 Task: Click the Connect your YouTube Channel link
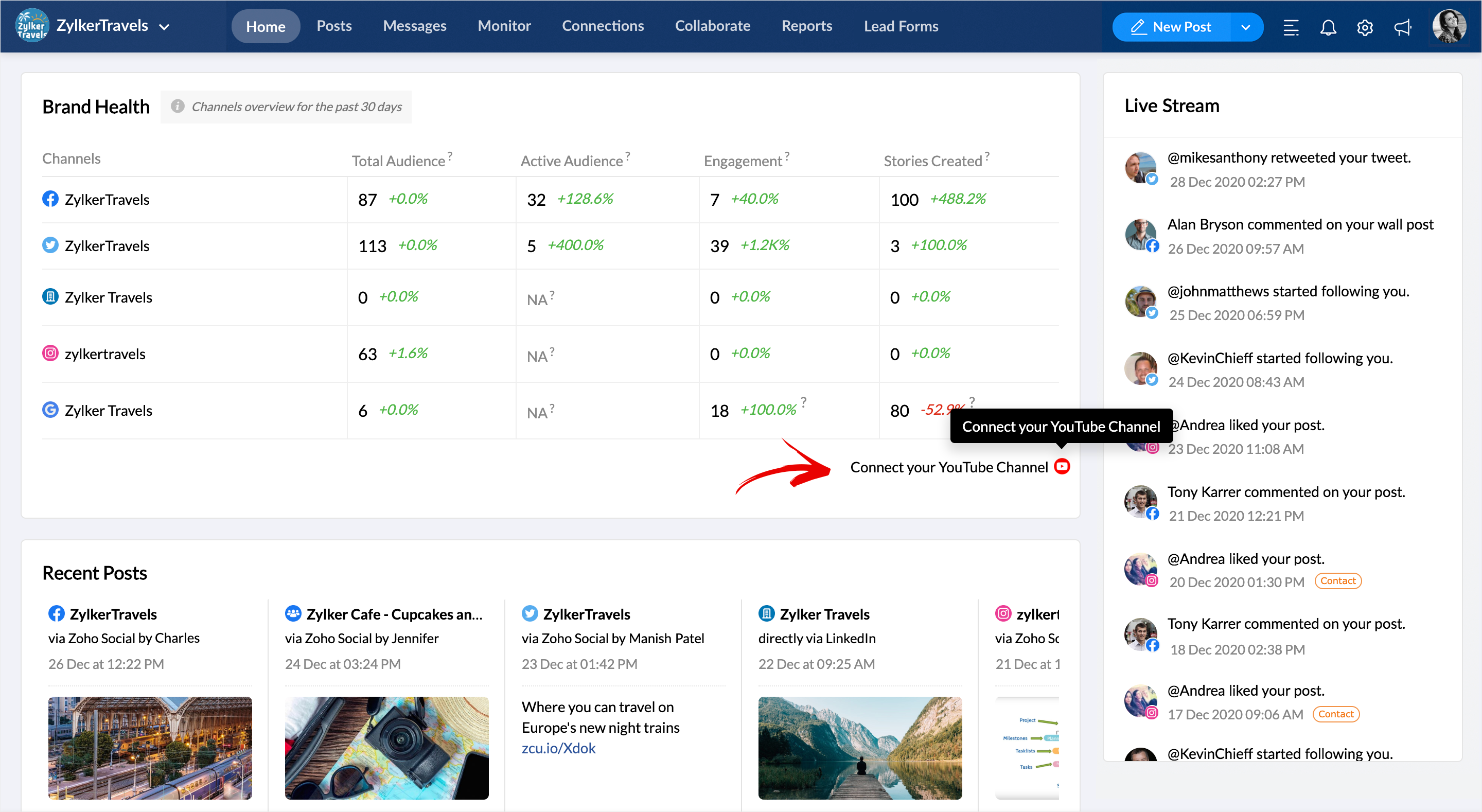point(949,467)
